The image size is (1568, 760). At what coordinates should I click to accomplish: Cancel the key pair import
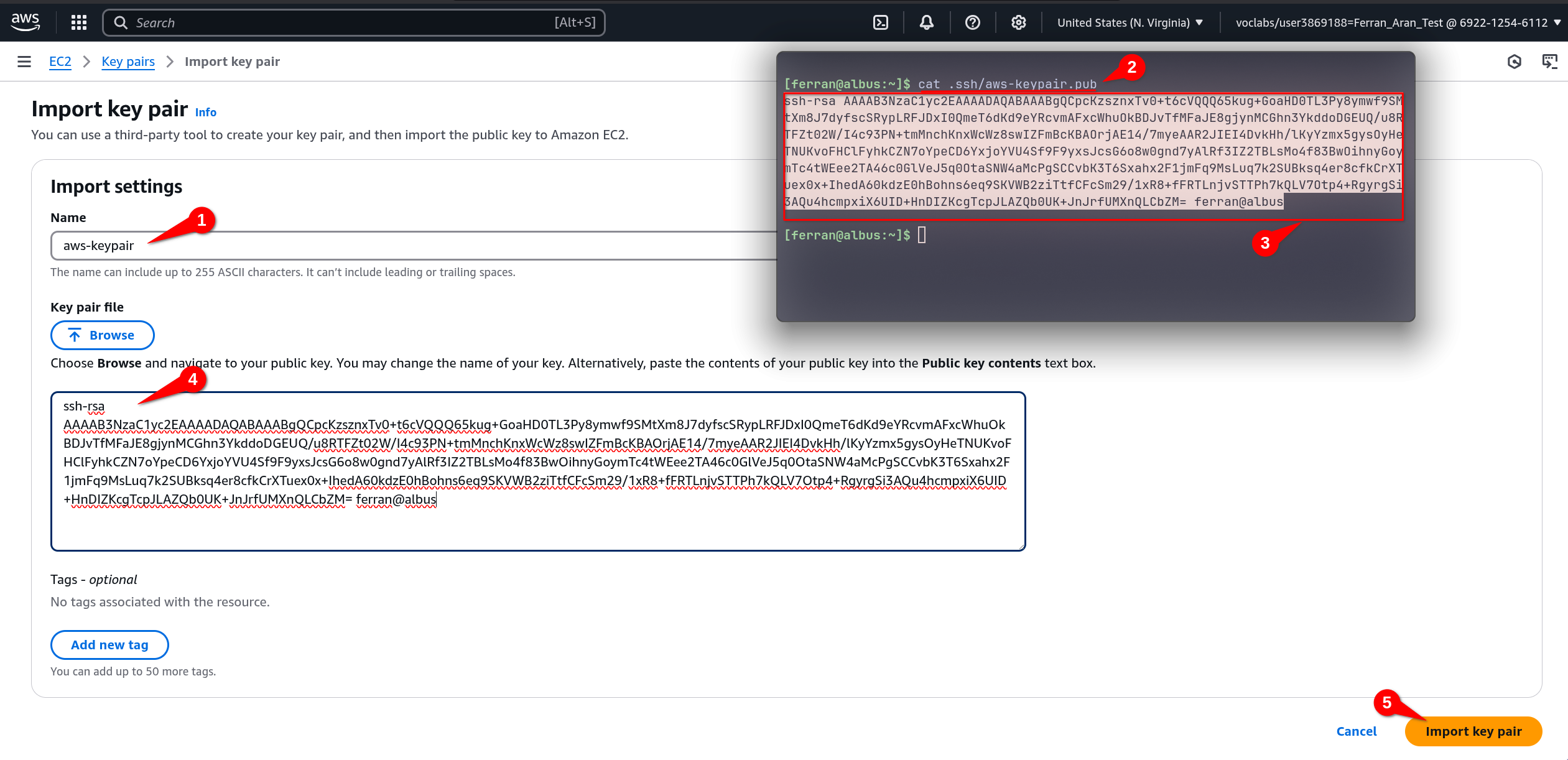click(x=1357, y=731)
